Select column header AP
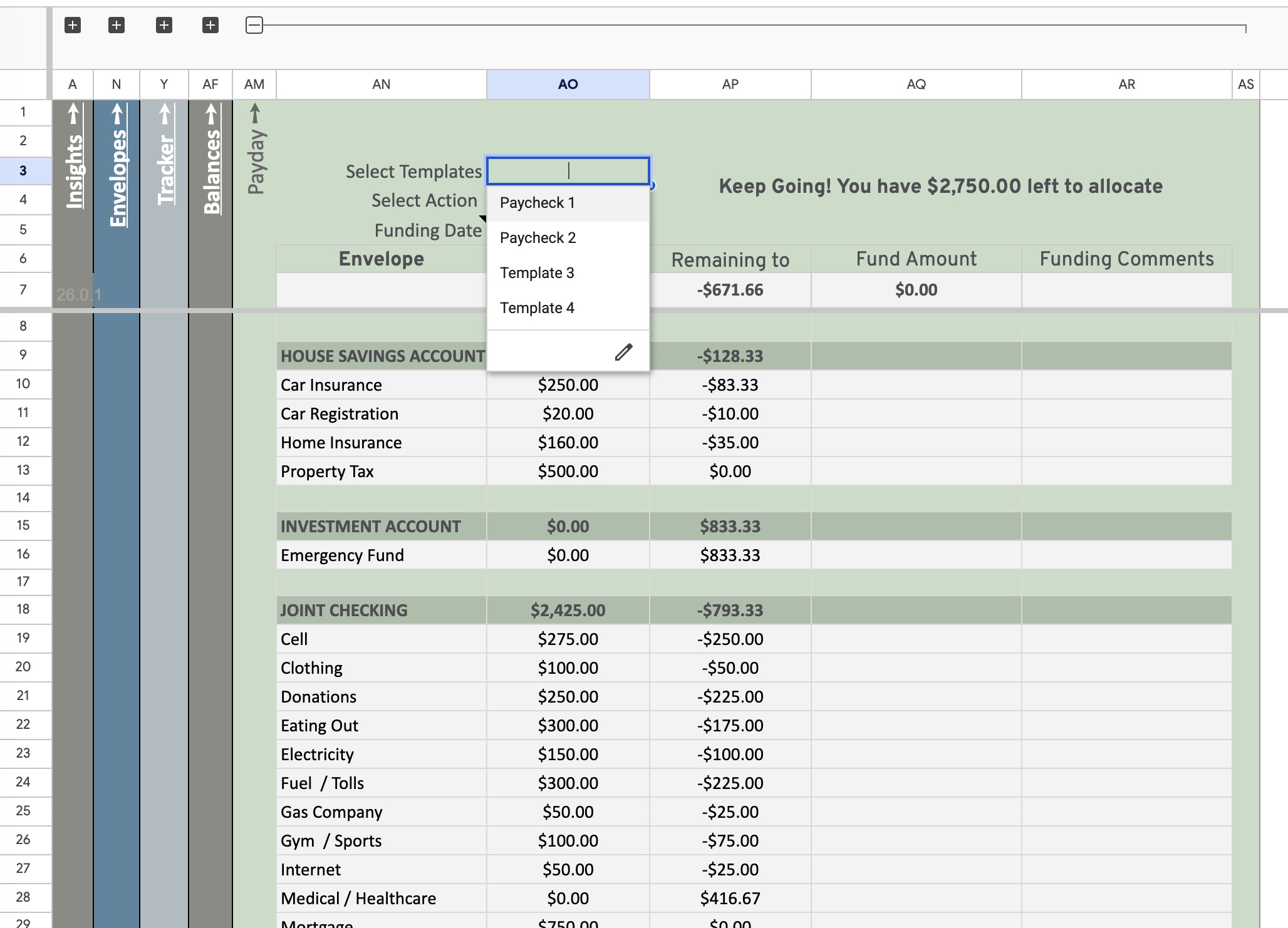1288x928 pixels. (730, 85)
